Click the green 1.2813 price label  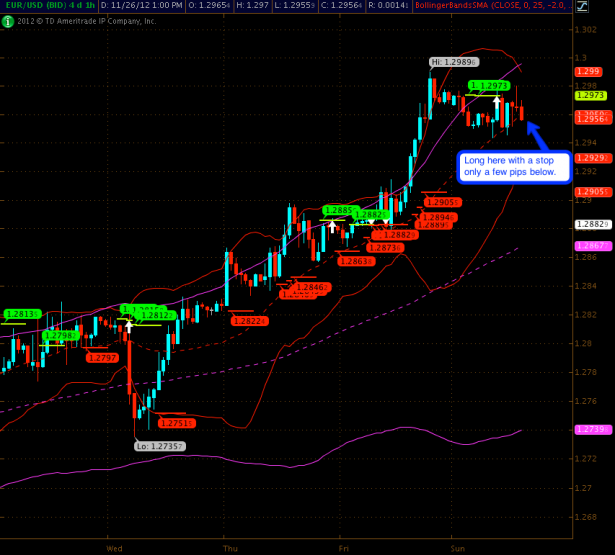pos(22,313)
